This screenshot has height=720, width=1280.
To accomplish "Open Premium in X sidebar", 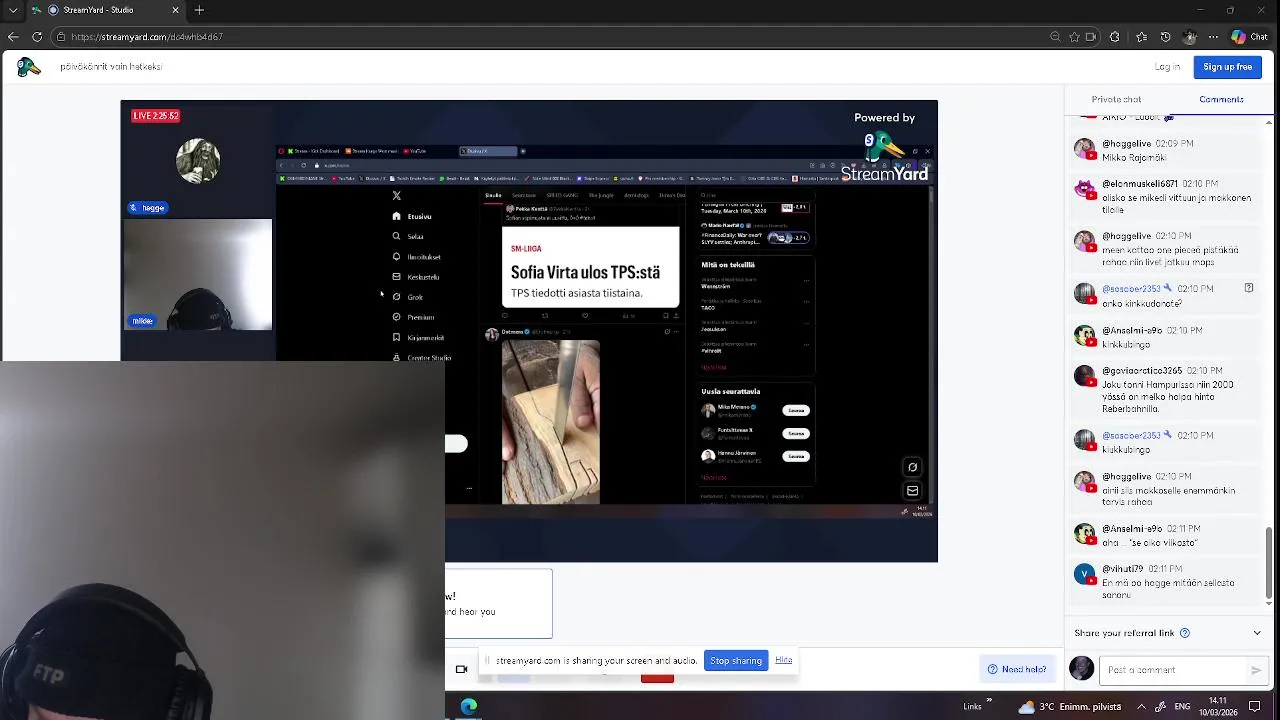I will pyautogui.click(x=413, y=317).
